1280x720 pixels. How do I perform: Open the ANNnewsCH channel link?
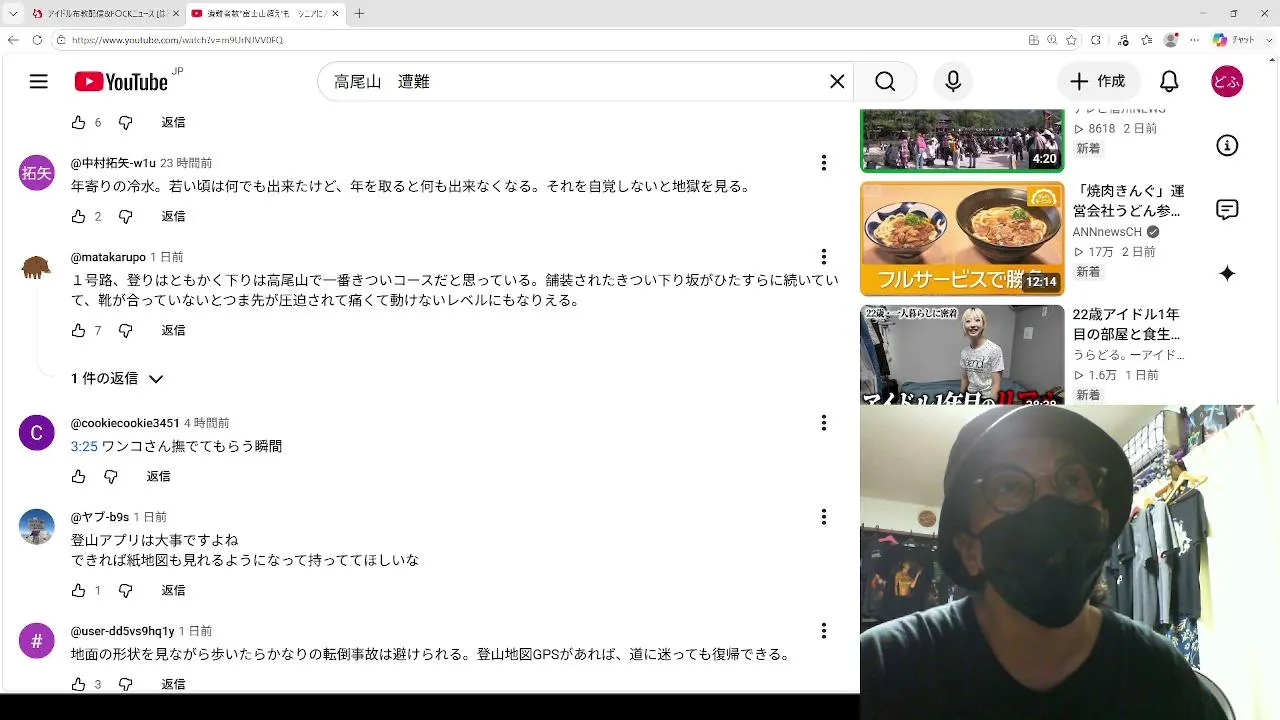(x=1107, y=232)
